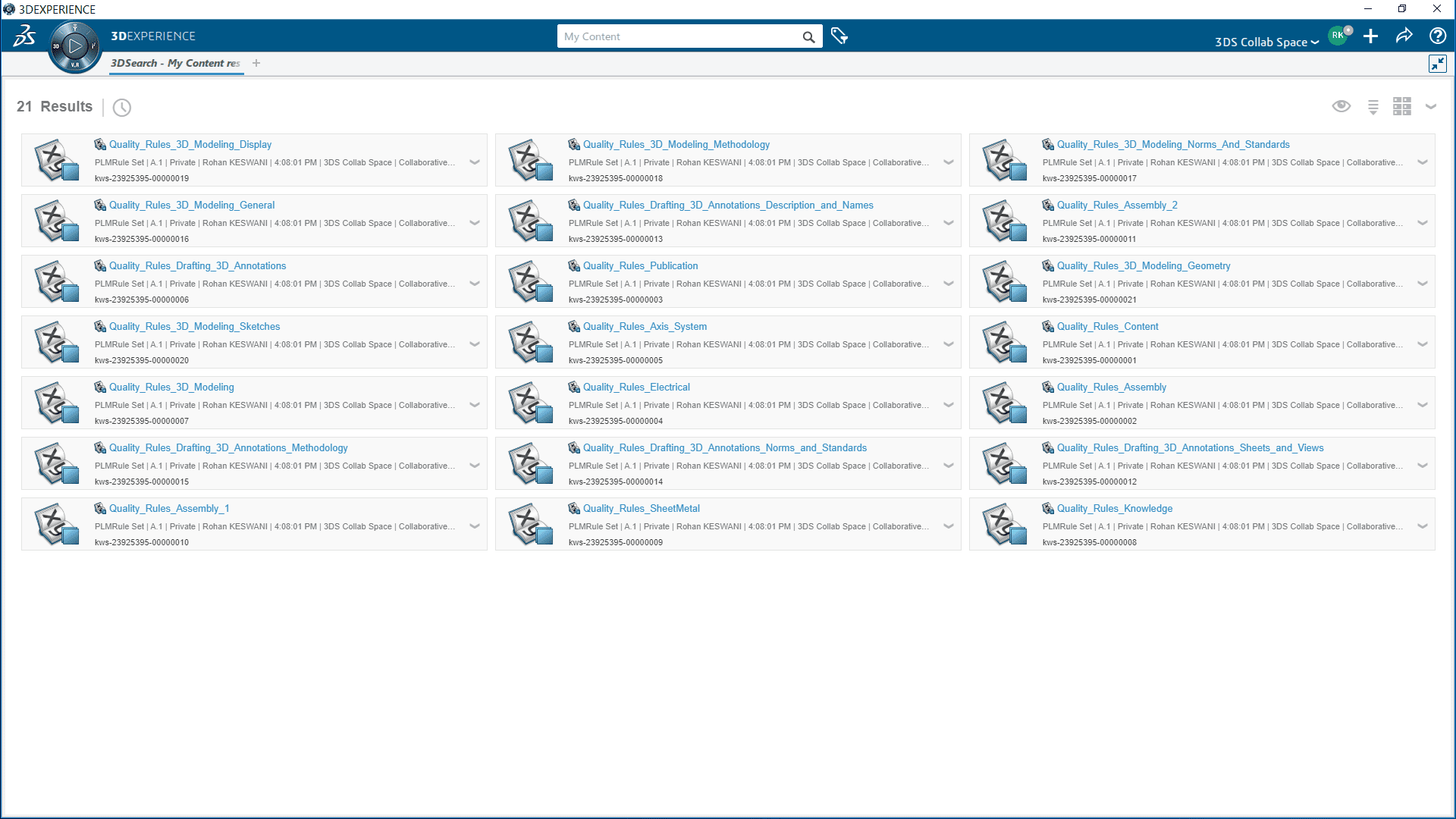This screenshot has width=1456, height=819.
Task: Click the 3DEXPERIENCE compass icon top-left
Action: click(x=74, y=46)
